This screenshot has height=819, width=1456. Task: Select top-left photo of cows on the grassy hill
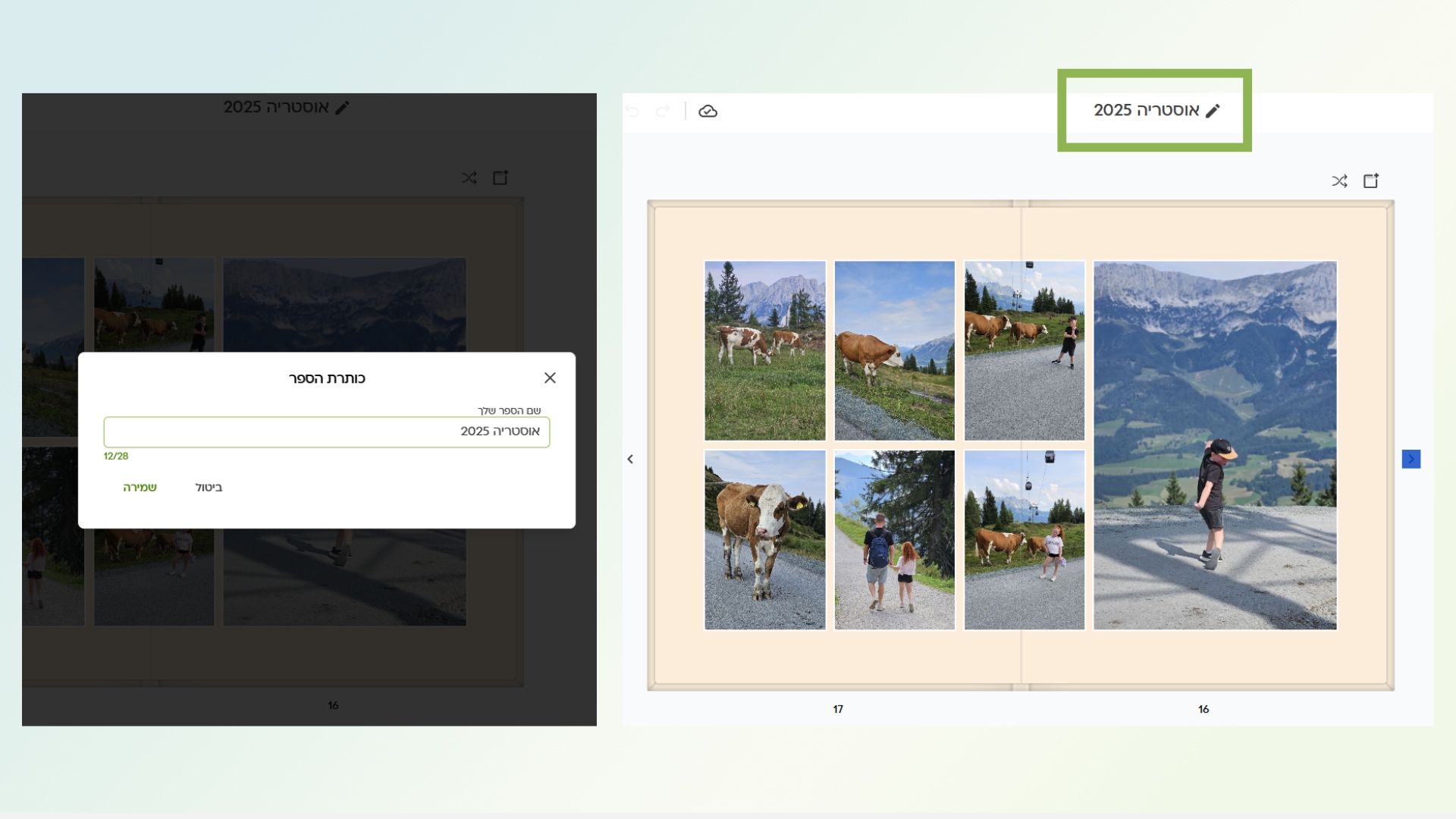(x=764, y=350)
